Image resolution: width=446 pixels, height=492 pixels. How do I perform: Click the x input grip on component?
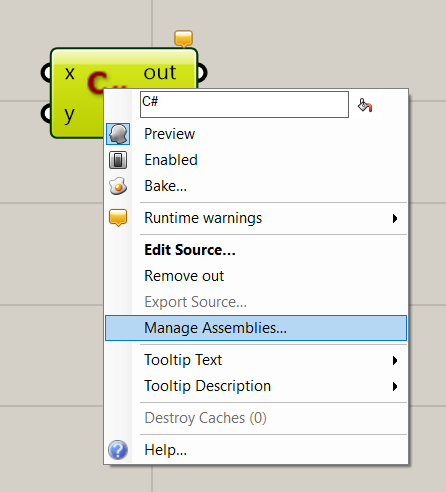point(46,72)
